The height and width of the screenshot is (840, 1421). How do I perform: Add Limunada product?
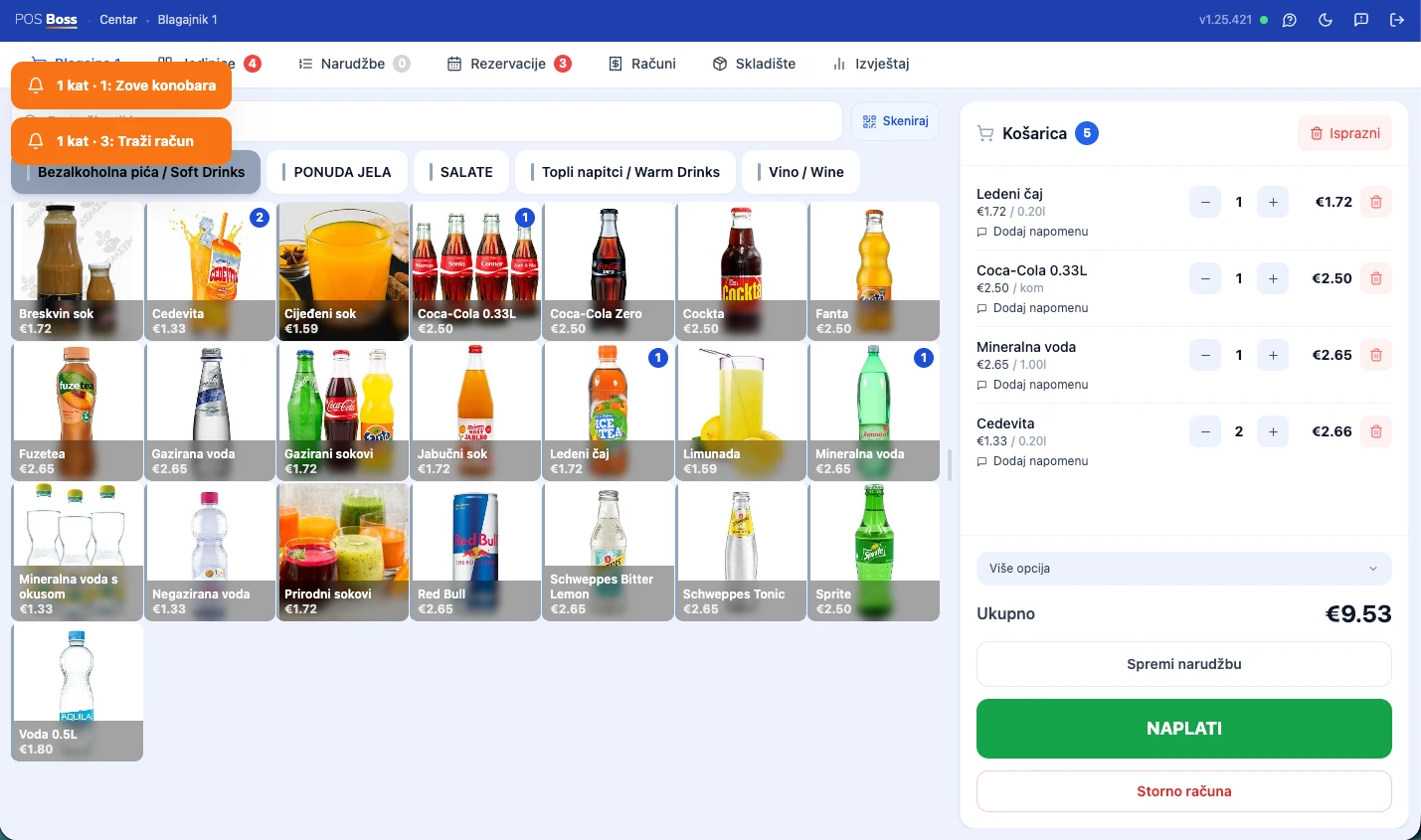pyautogui.click(x=741, y=412)
